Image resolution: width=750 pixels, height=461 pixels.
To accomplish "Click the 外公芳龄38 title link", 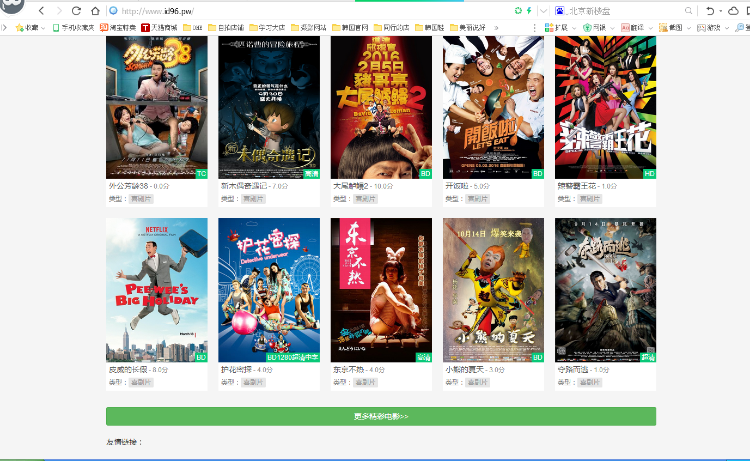I will click(x=129, y=186).
